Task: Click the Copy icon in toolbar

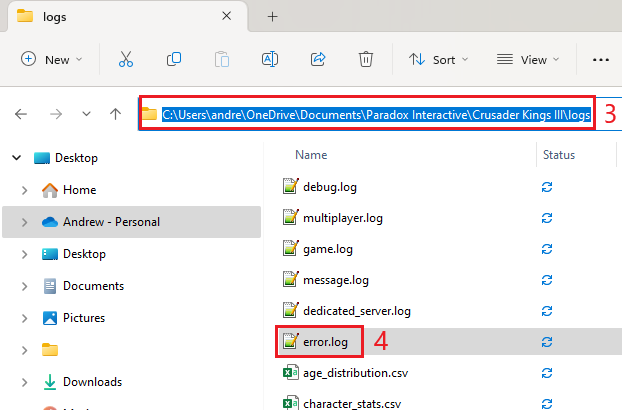Action: 174,59
